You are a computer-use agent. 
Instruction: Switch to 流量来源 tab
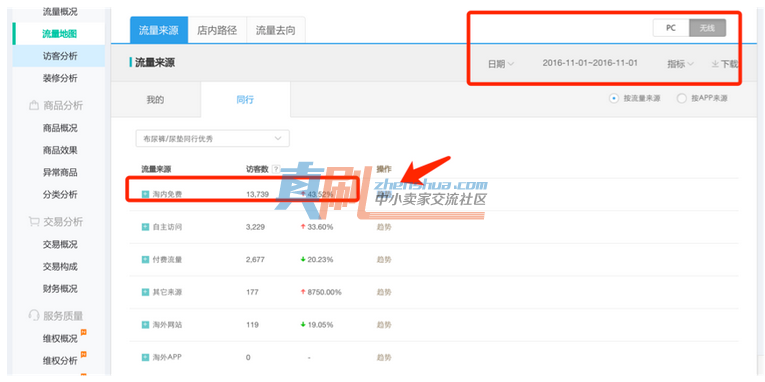point(159,30)
